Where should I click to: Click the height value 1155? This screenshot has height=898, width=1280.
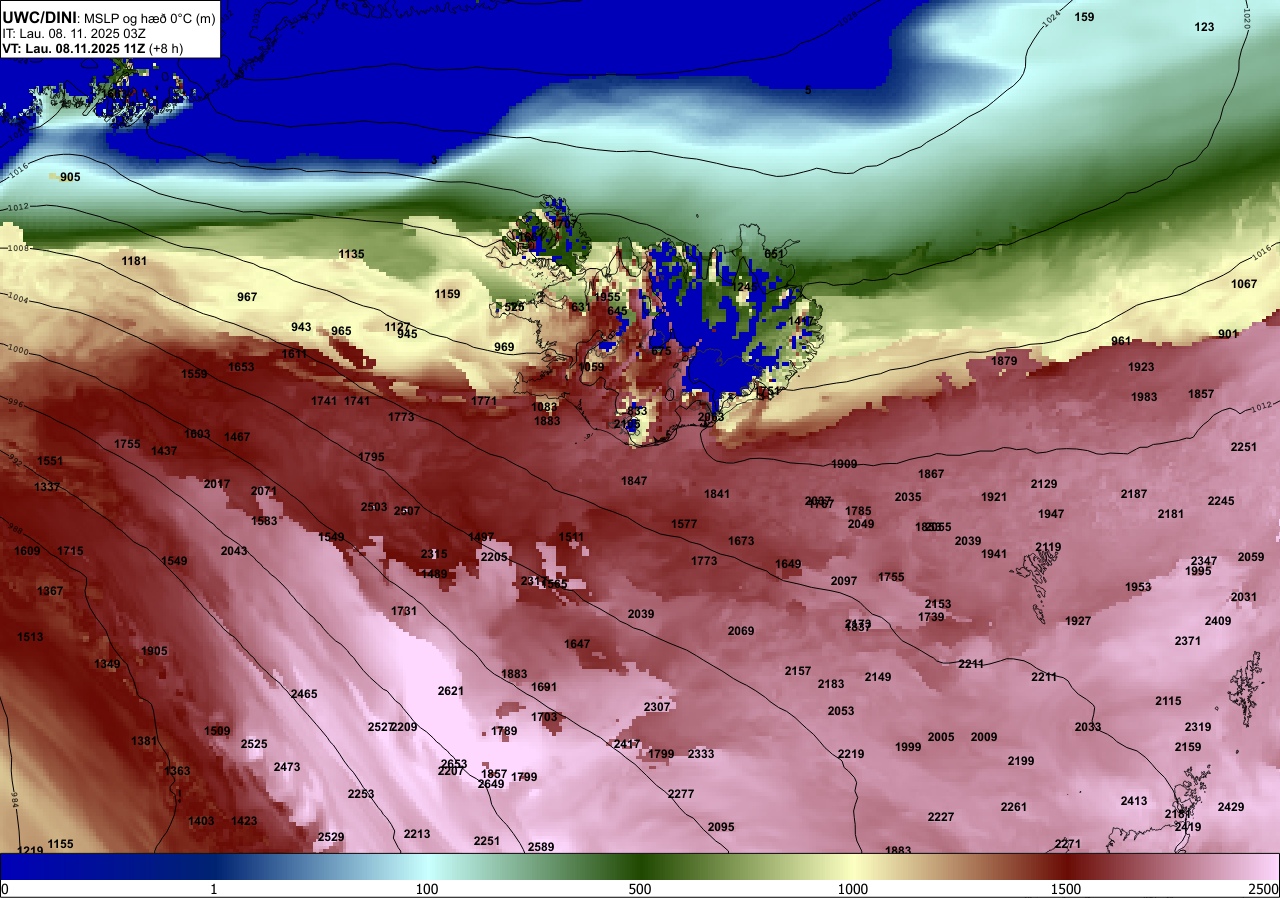(61, 844)
